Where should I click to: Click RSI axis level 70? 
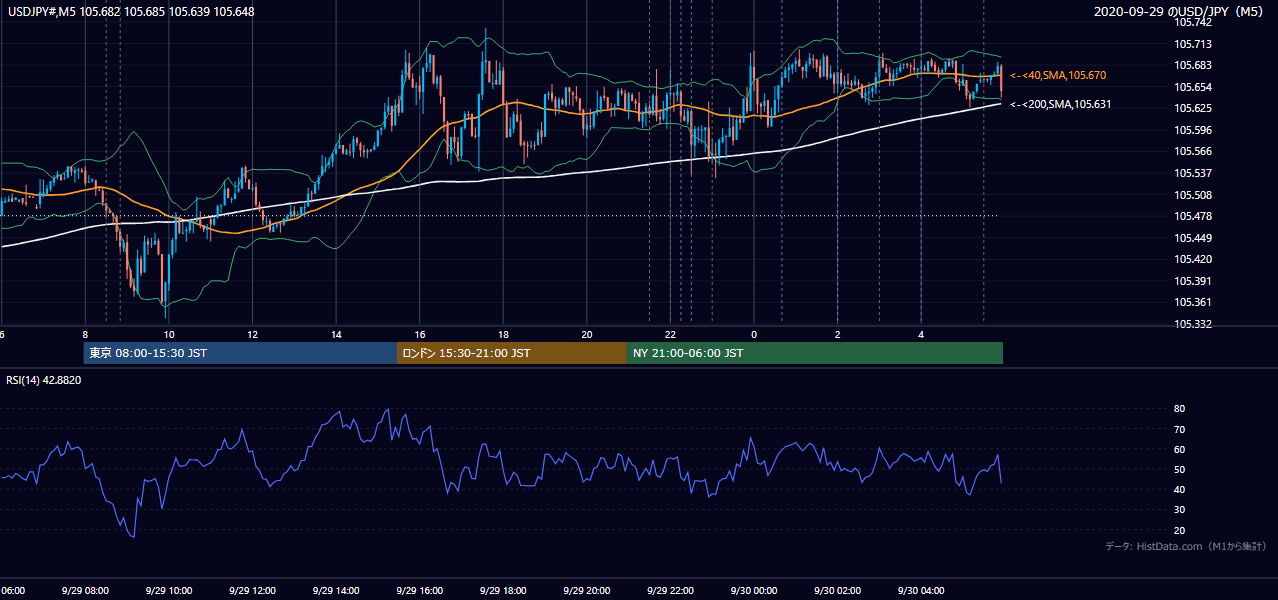[1180, 429]
